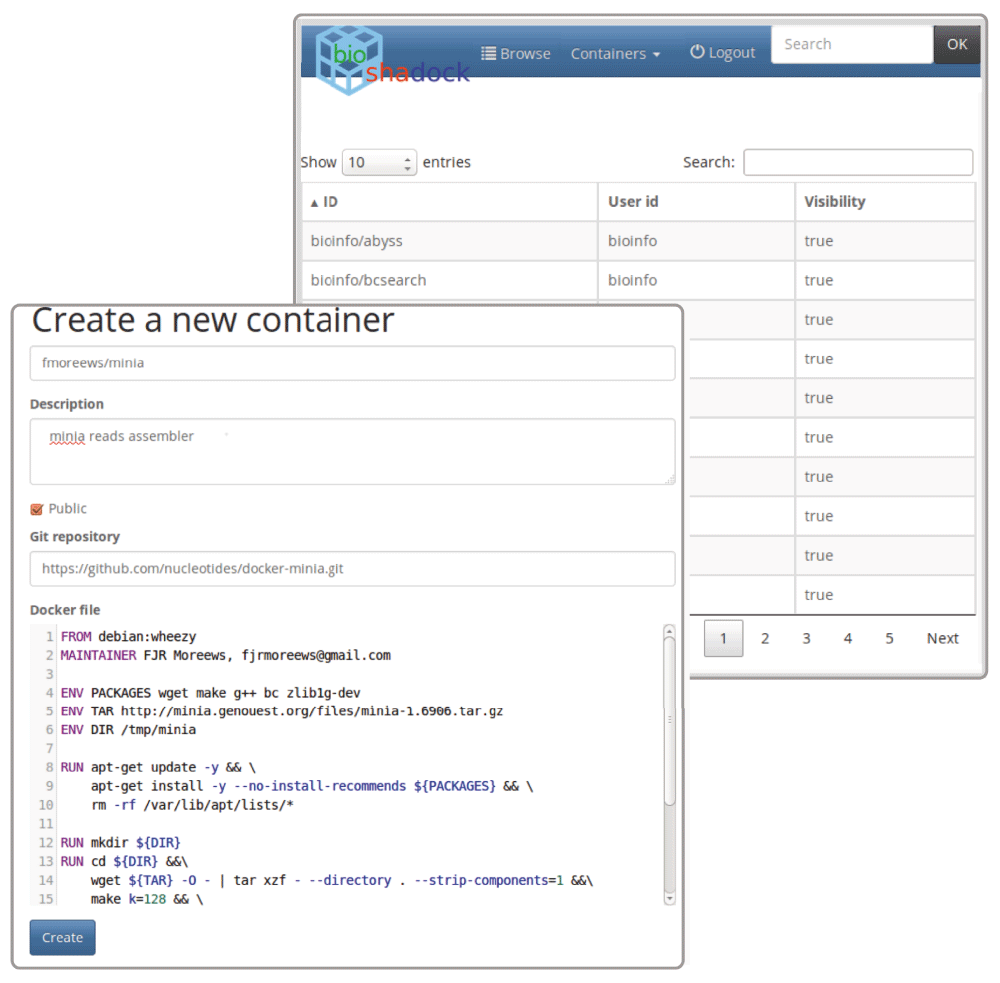
Task: Click the BioShadock cube logo
Action: pos(350,58)
